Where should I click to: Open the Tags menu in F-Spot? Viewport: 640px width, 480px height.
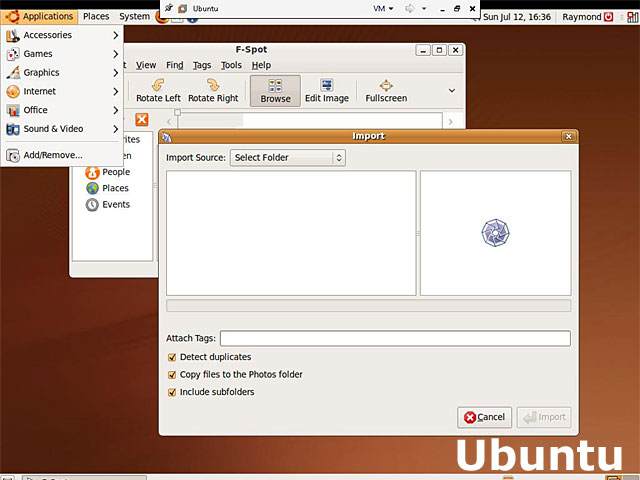click(202, 65)
